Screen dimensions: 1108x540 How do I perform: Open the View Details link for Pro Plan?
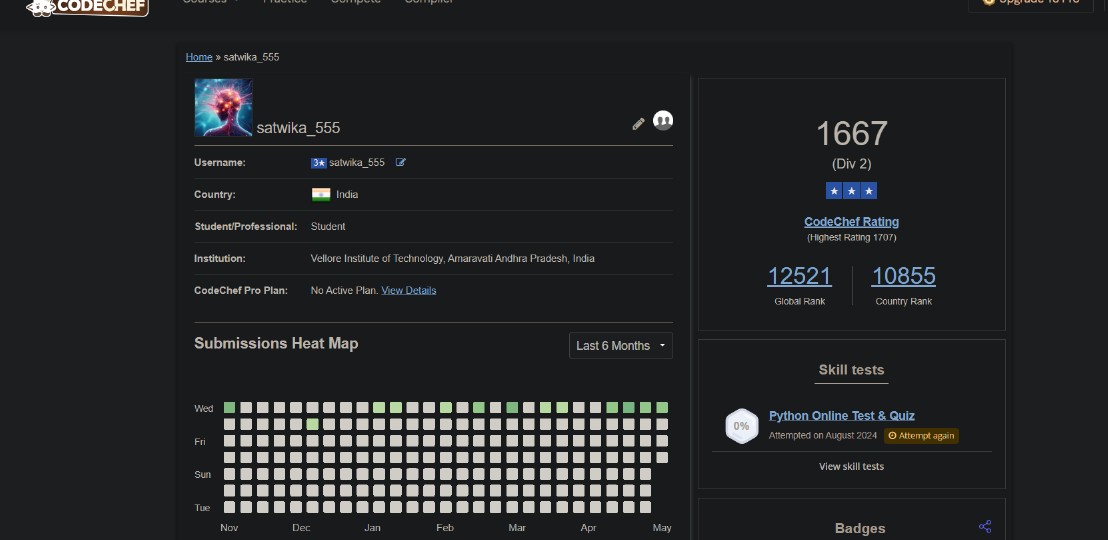pos(408,290)
